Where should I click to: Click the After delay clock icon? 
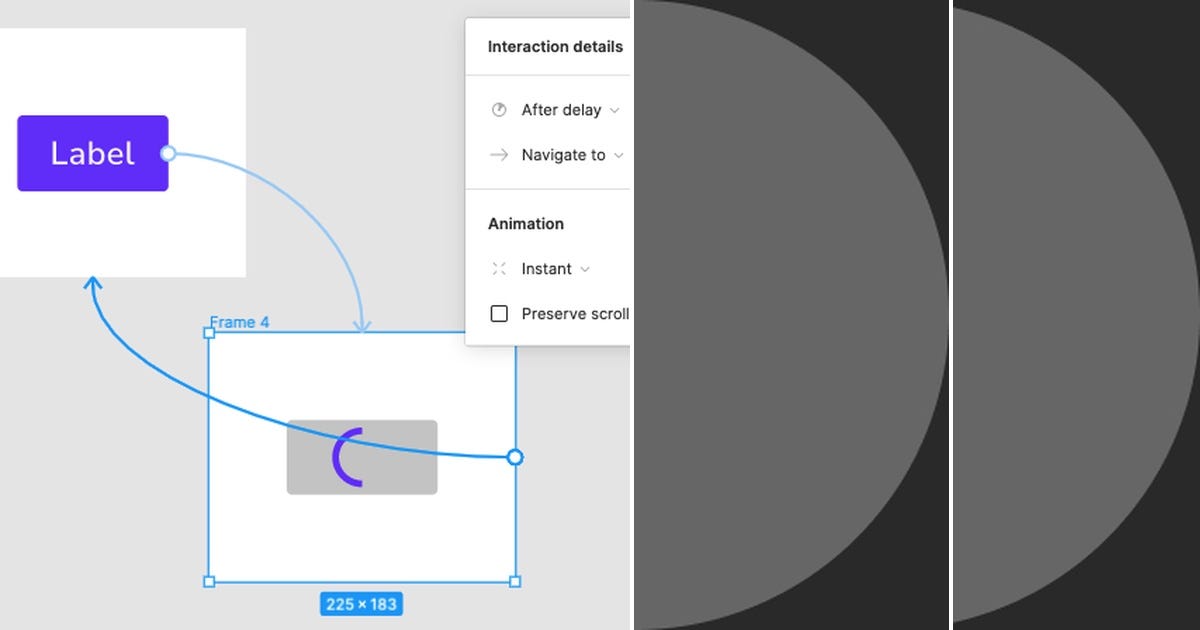pos(498,110)
